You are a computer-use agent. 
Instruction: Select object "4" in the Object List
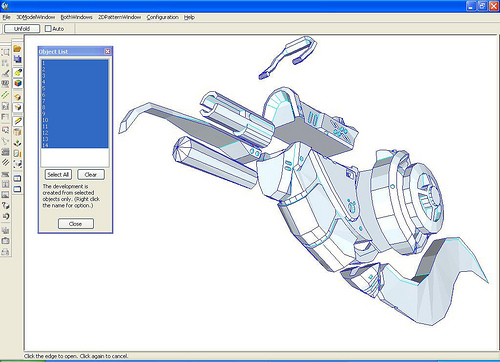(x=75, y=82)
